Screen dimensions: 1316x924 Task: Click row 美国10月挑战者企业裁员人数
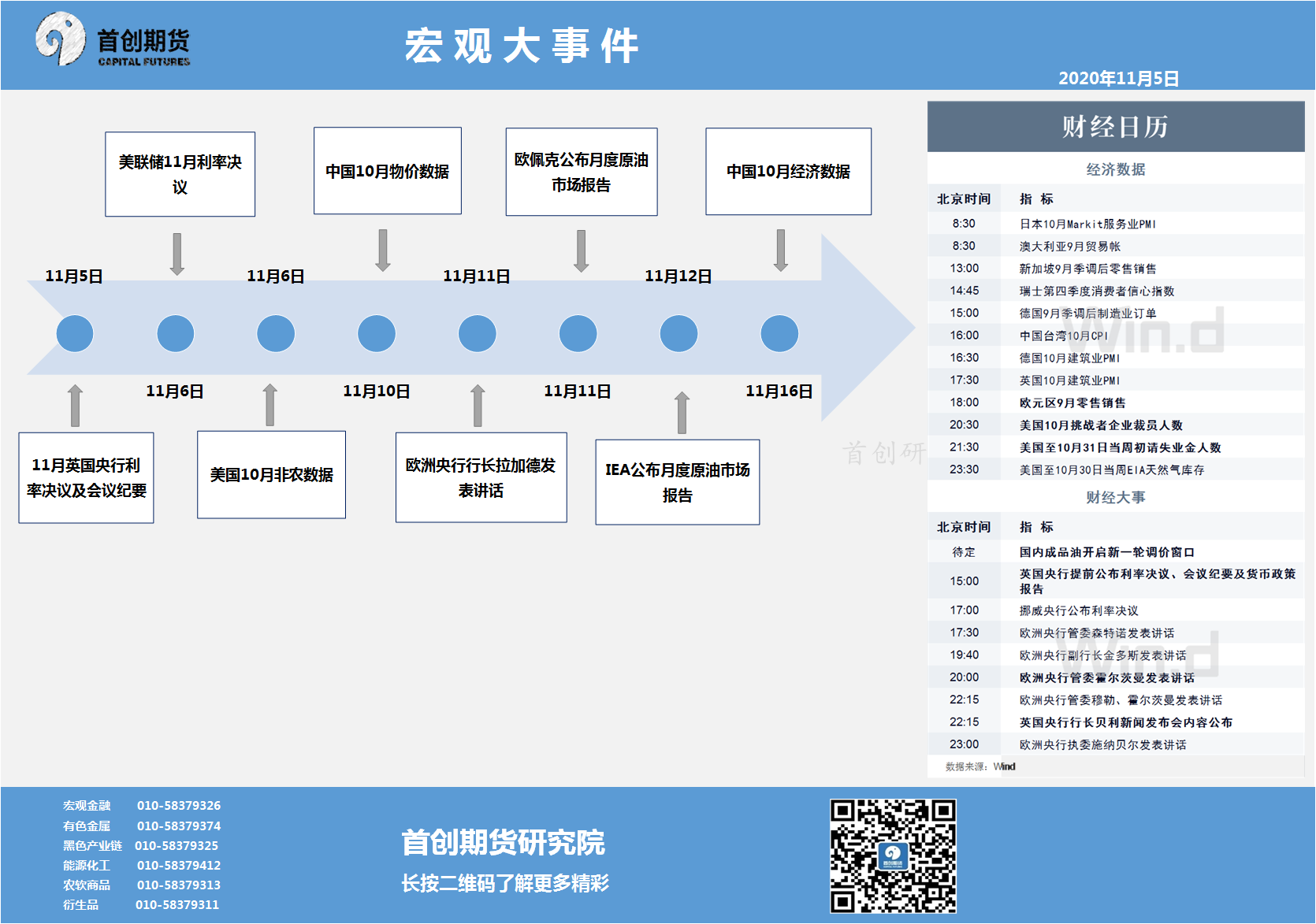[1116, 425]
